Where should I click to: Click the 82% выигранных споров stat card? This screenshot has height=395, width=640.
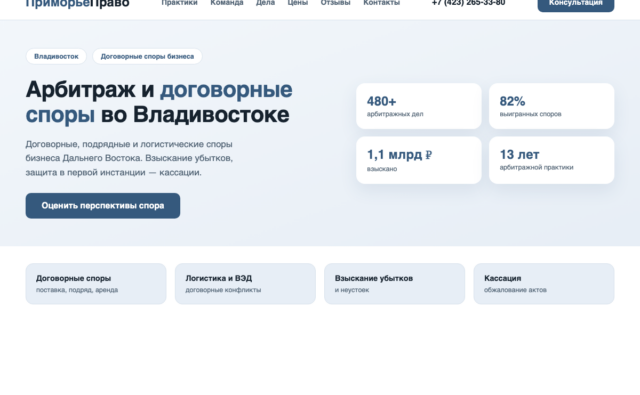pyautogui.click(x=551, y=106)
